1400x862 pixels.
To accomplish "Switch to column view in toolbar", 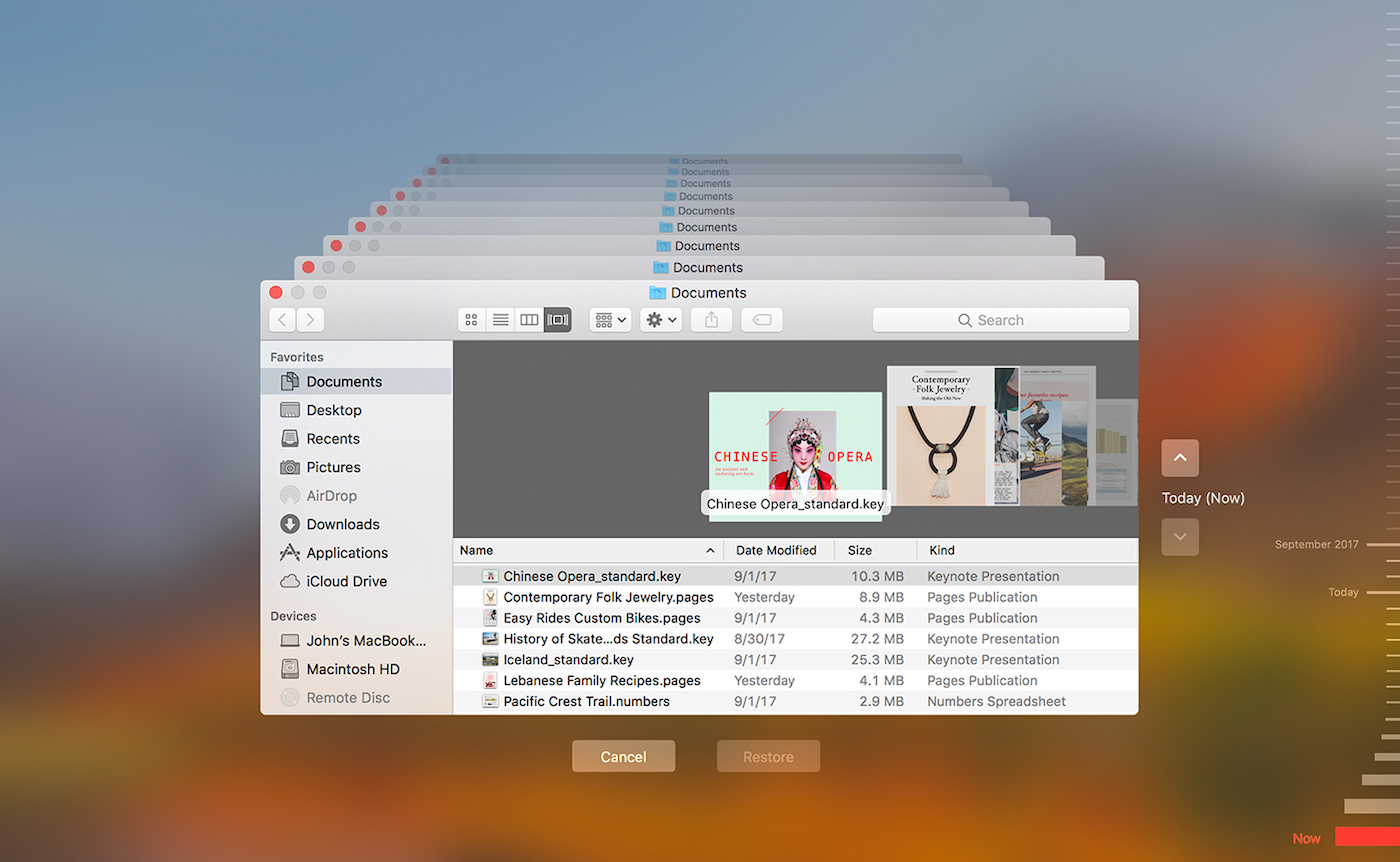I will coord(529,320).
